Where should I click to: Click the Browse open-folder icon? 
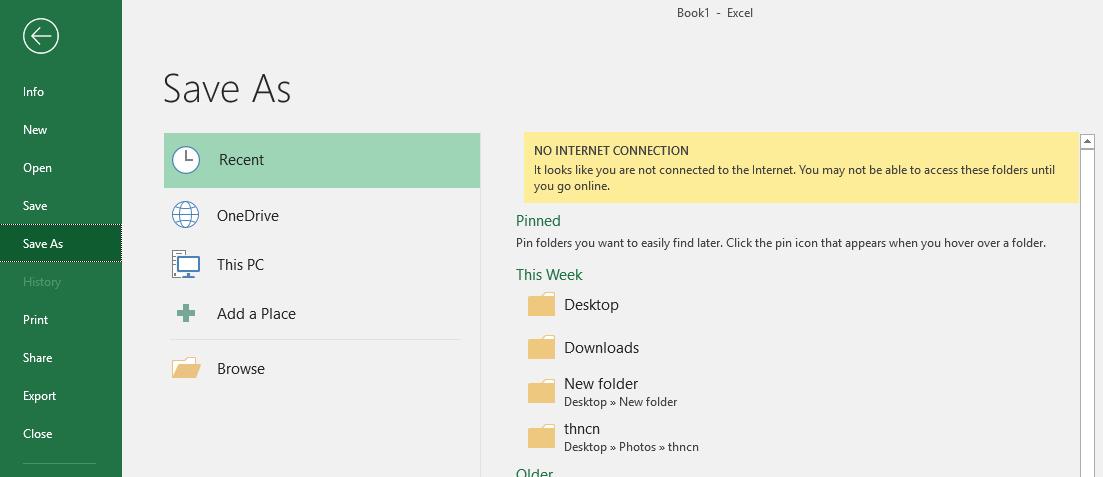click(x=186, y=368)
